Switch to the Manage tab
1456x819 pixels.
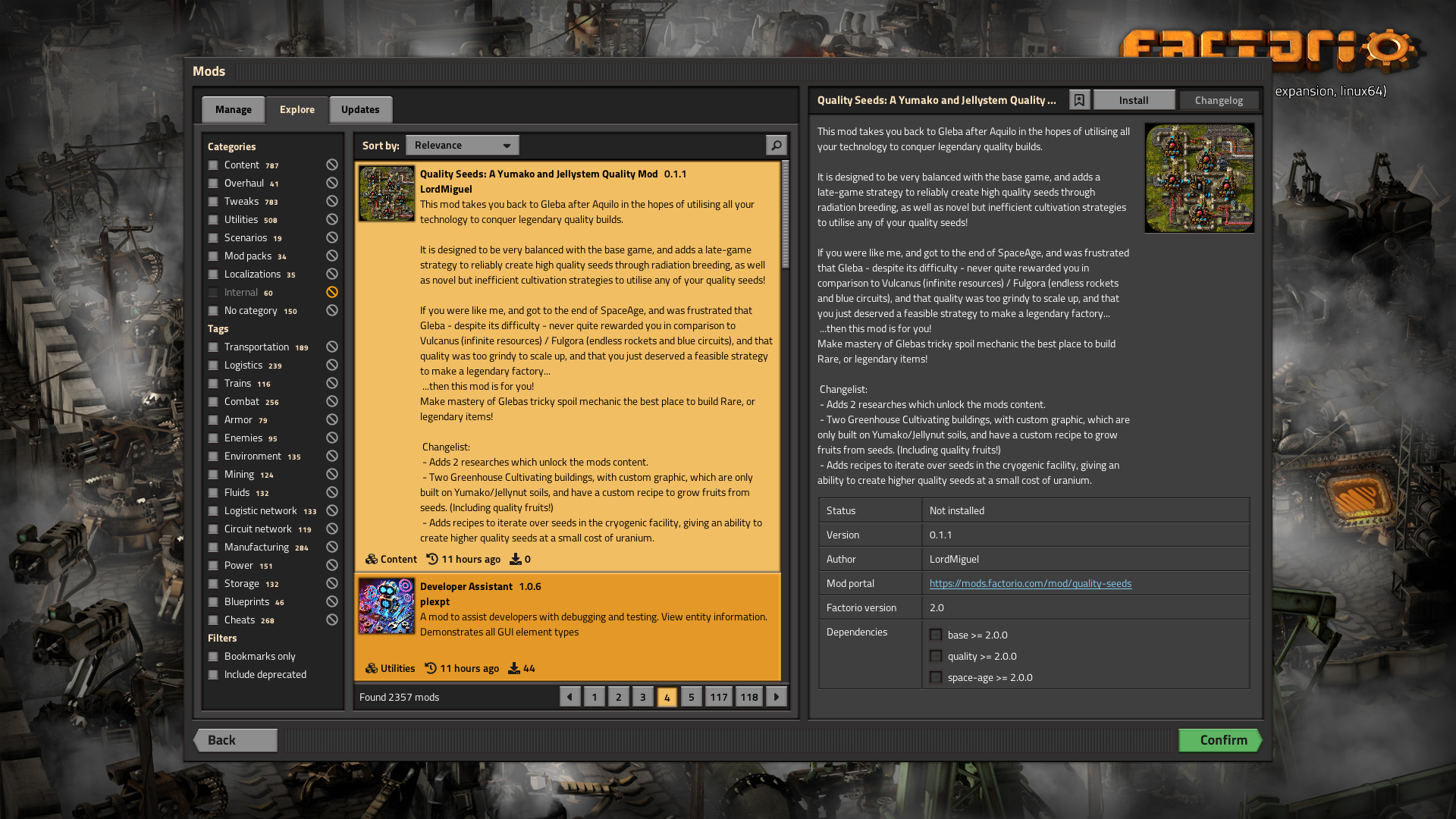click(233, 109)
